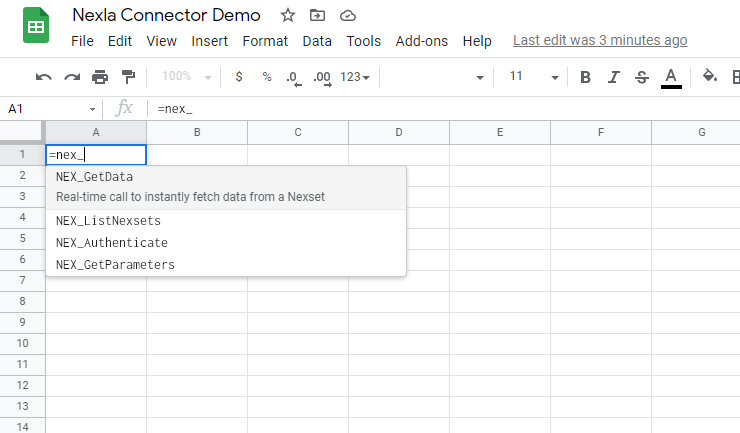The width and height of the screenshot is (740, 433).
Task: Select column E header
Action: point(500,133)
